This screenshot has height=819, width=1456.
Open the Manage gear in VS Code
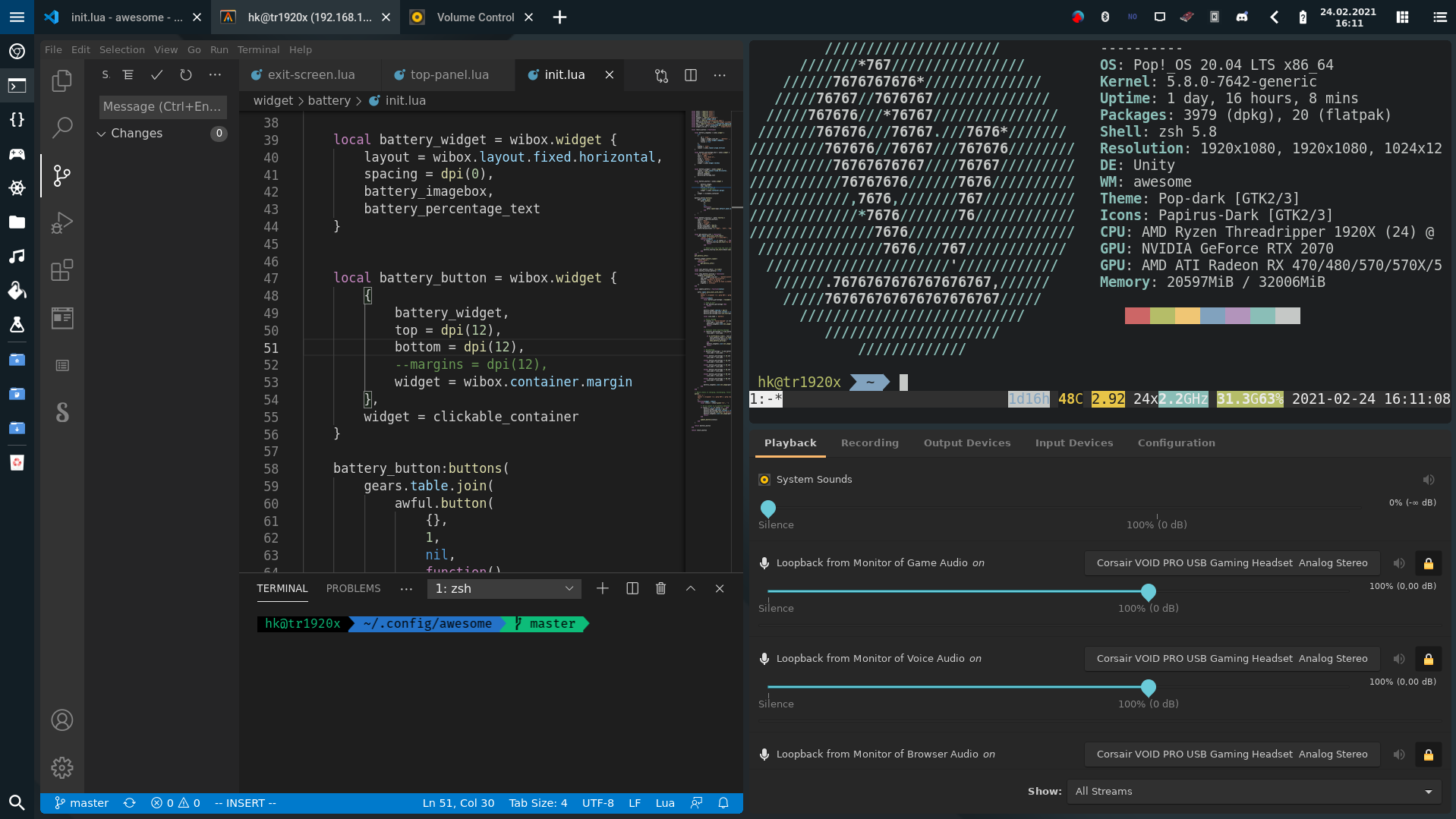62,767
